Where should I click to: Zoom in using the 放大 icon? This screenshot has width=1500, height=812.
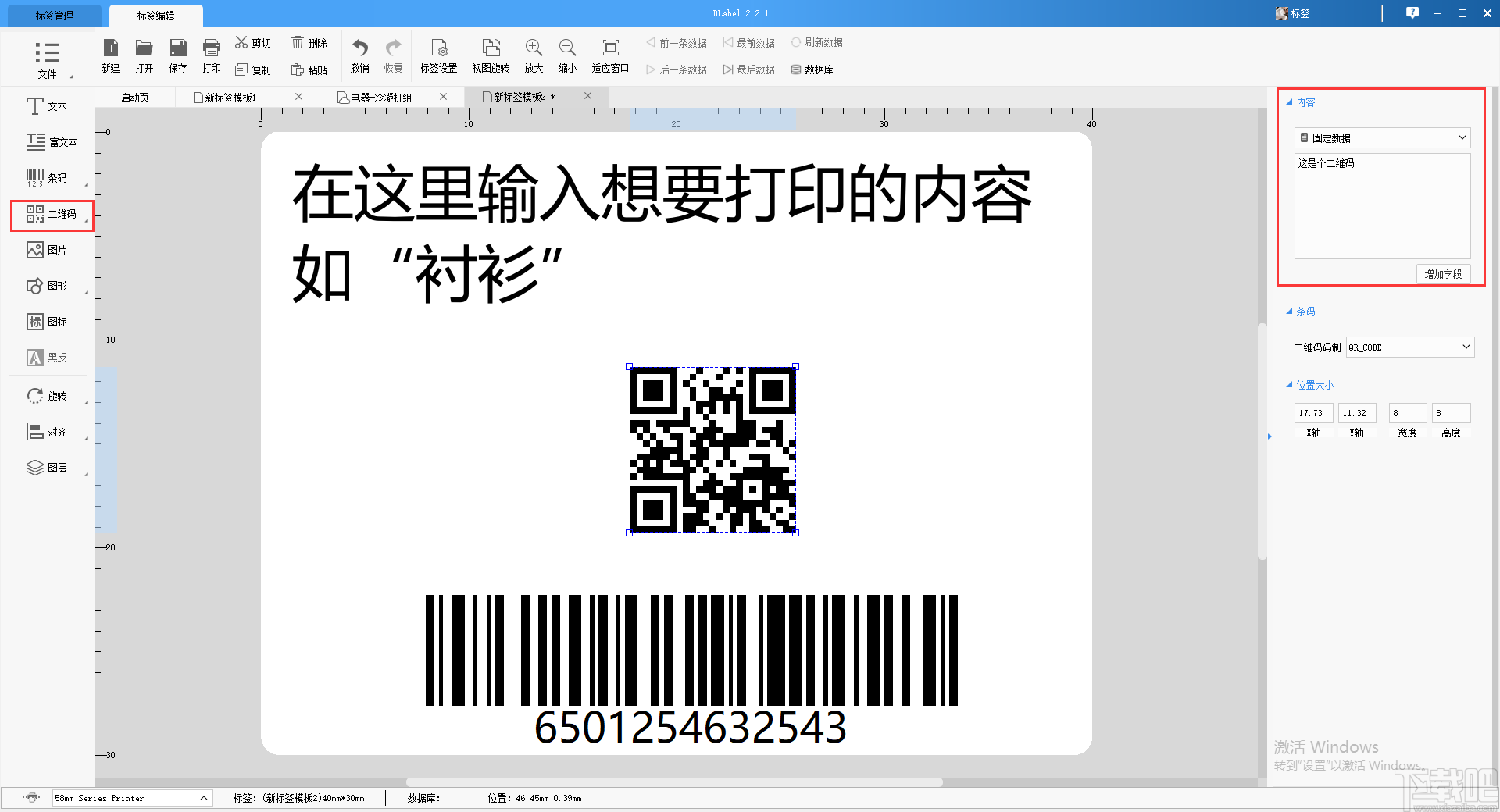tap(533, 55)
